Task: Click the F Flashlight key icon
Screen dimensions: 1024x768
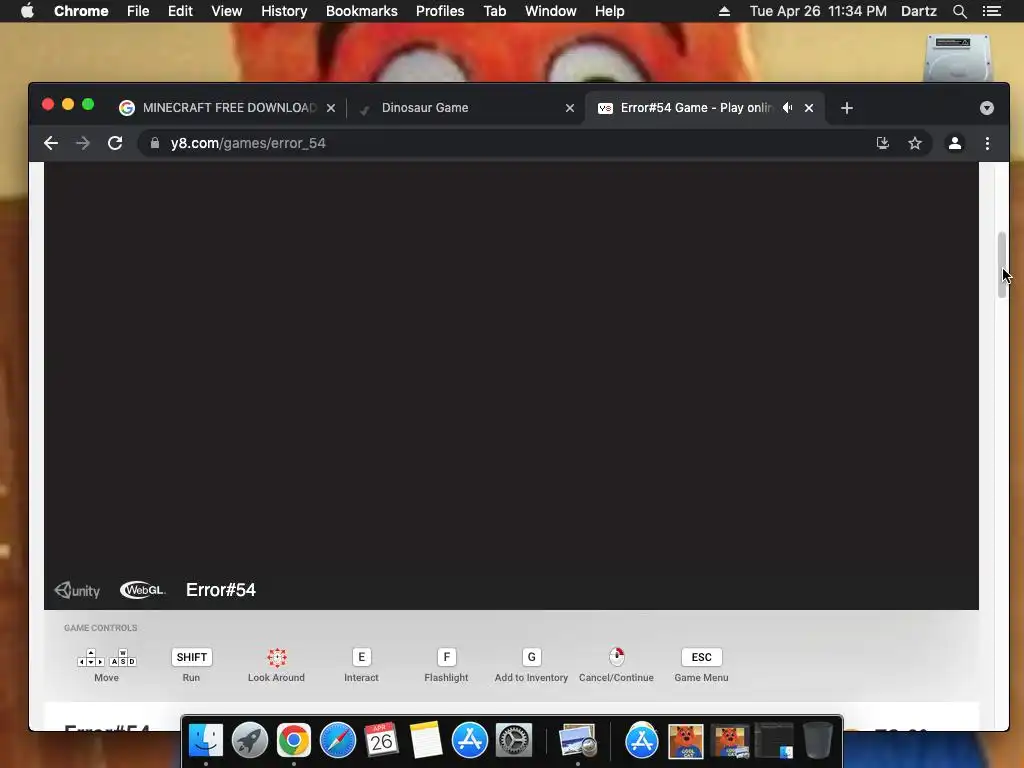Action: [x=447, y=657]
